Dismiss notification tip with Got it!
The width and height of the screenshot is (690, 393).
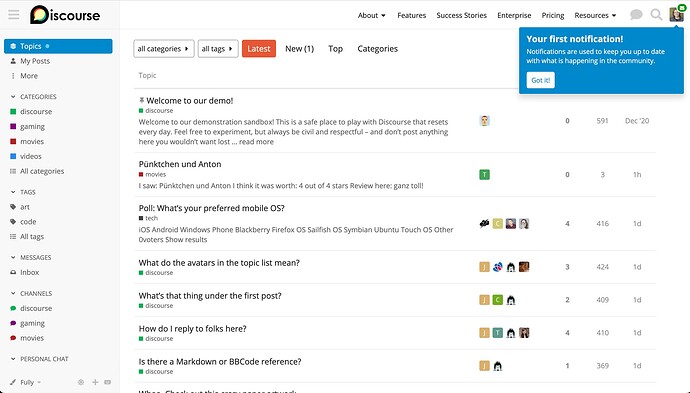click(540, 80)
